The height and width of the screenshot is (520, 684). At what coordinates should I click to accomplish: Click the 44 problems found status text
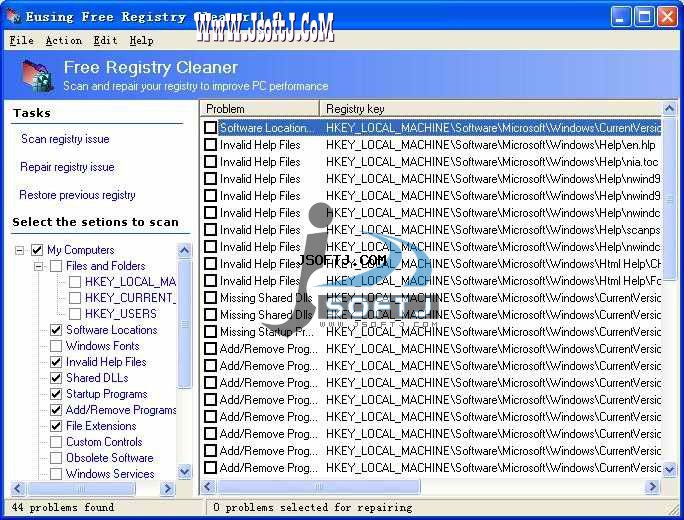(x=63, y=507)
